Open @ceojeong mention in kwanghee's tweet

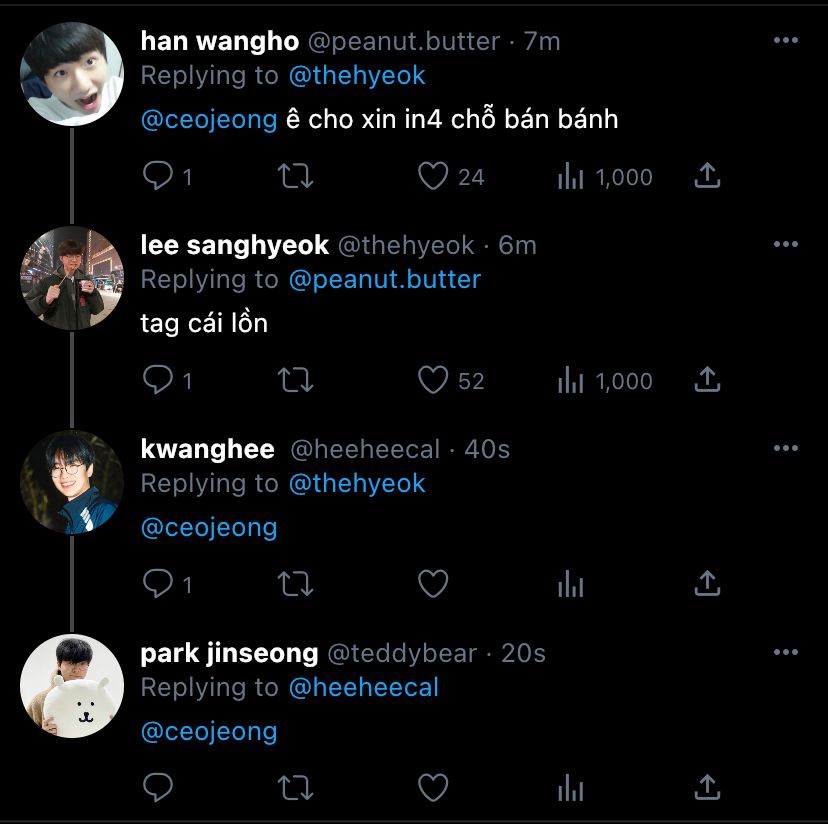point(209,527)
